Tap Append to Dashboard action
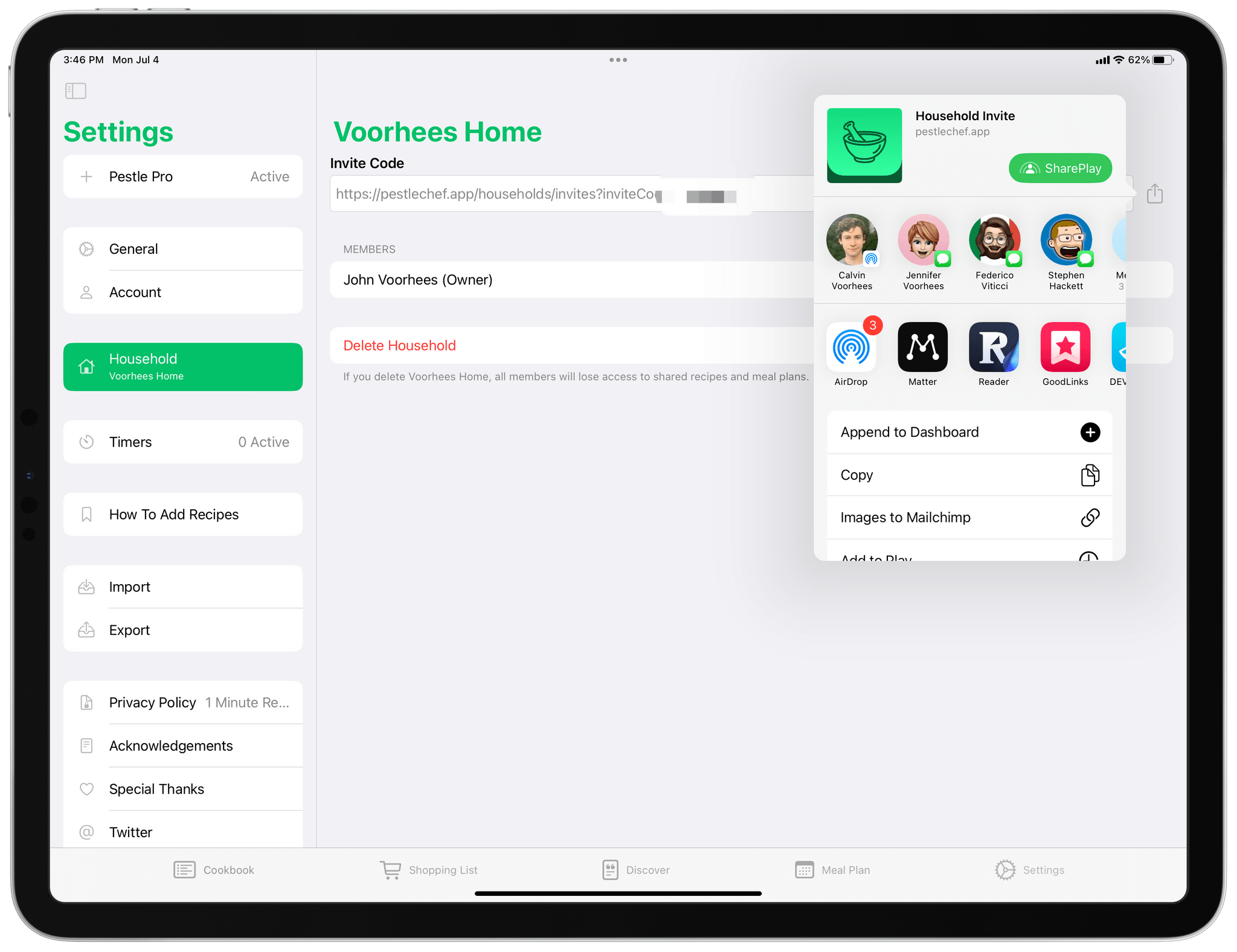1237x952 pixels. point(967,432)
